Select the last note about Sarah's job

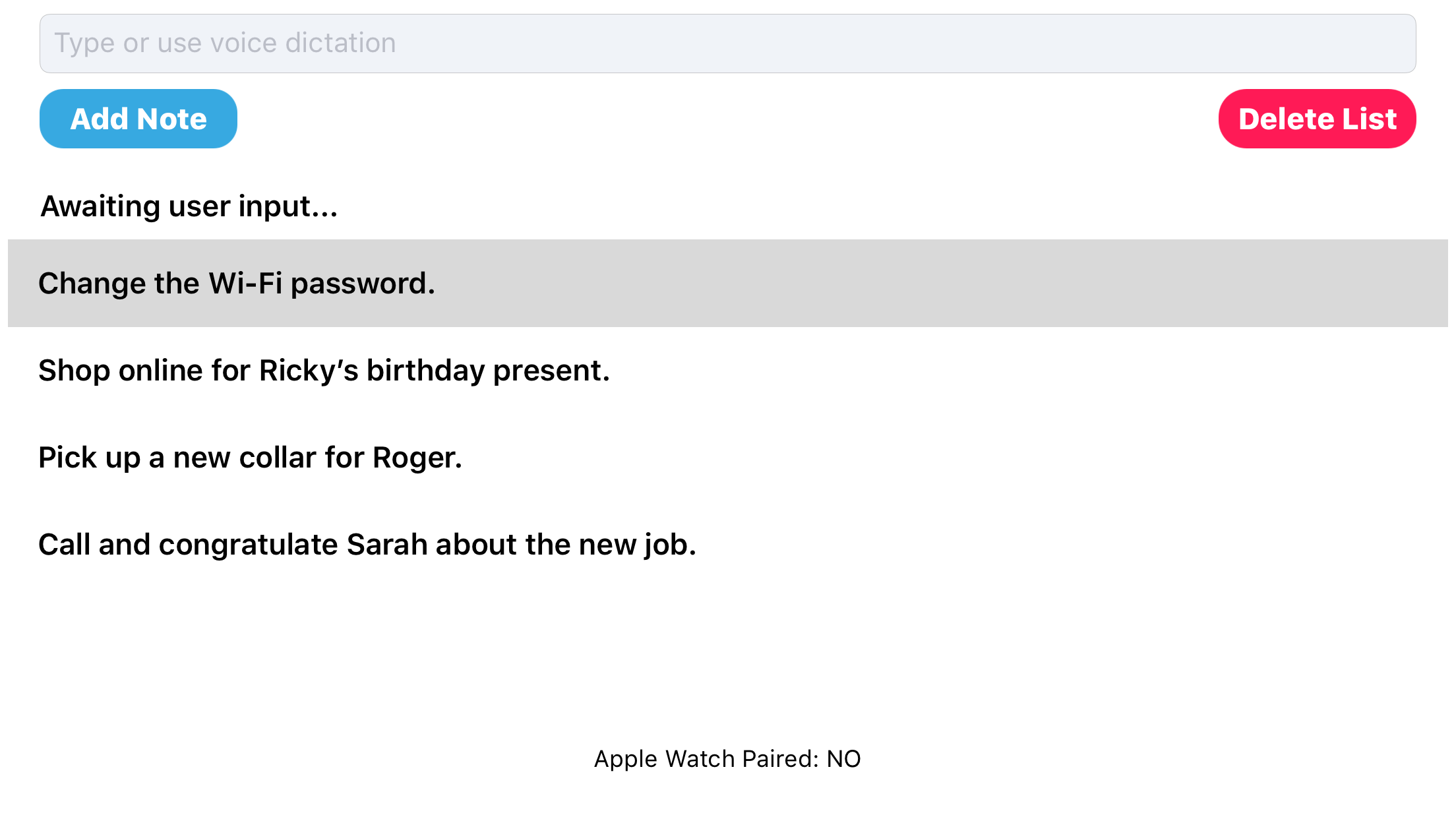pyautogui.click(x=367, y=545)
